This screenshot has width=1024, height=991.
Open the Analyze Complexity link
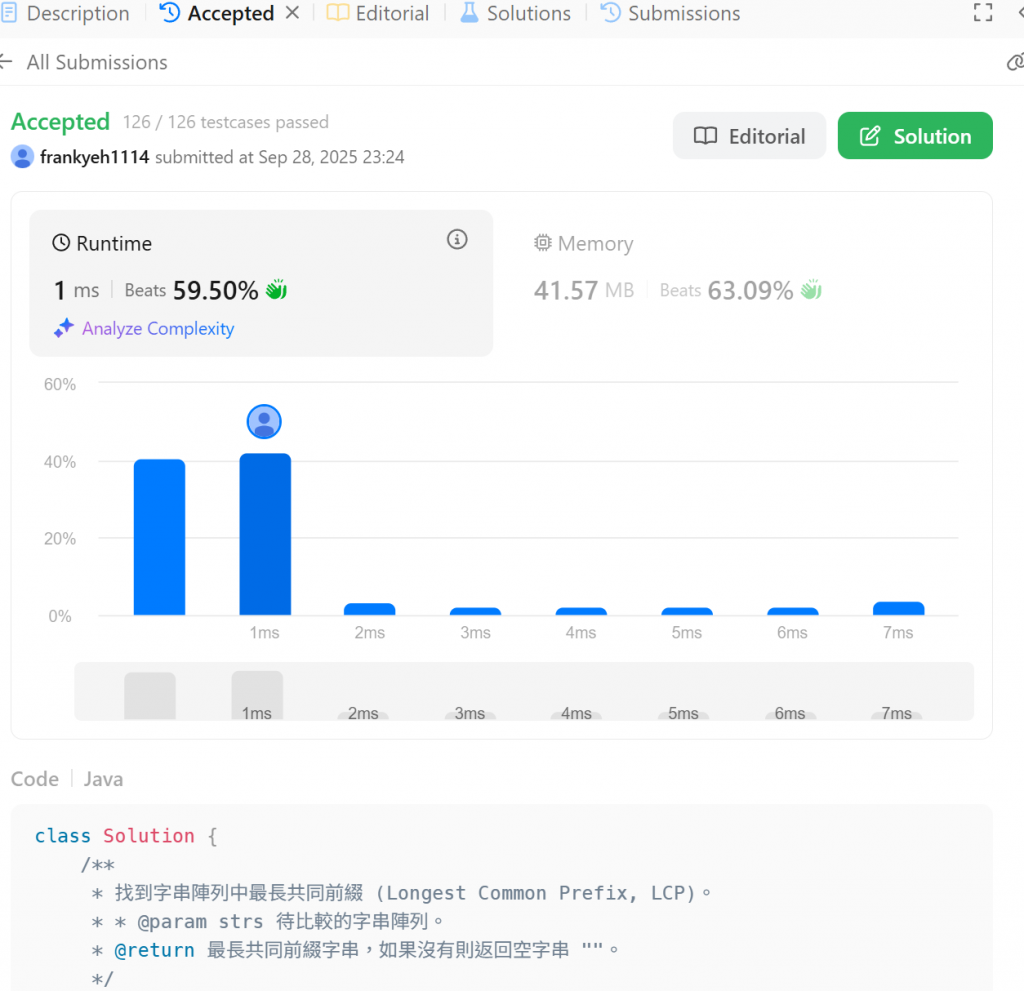pyautogui.click(x=158, y=329)
